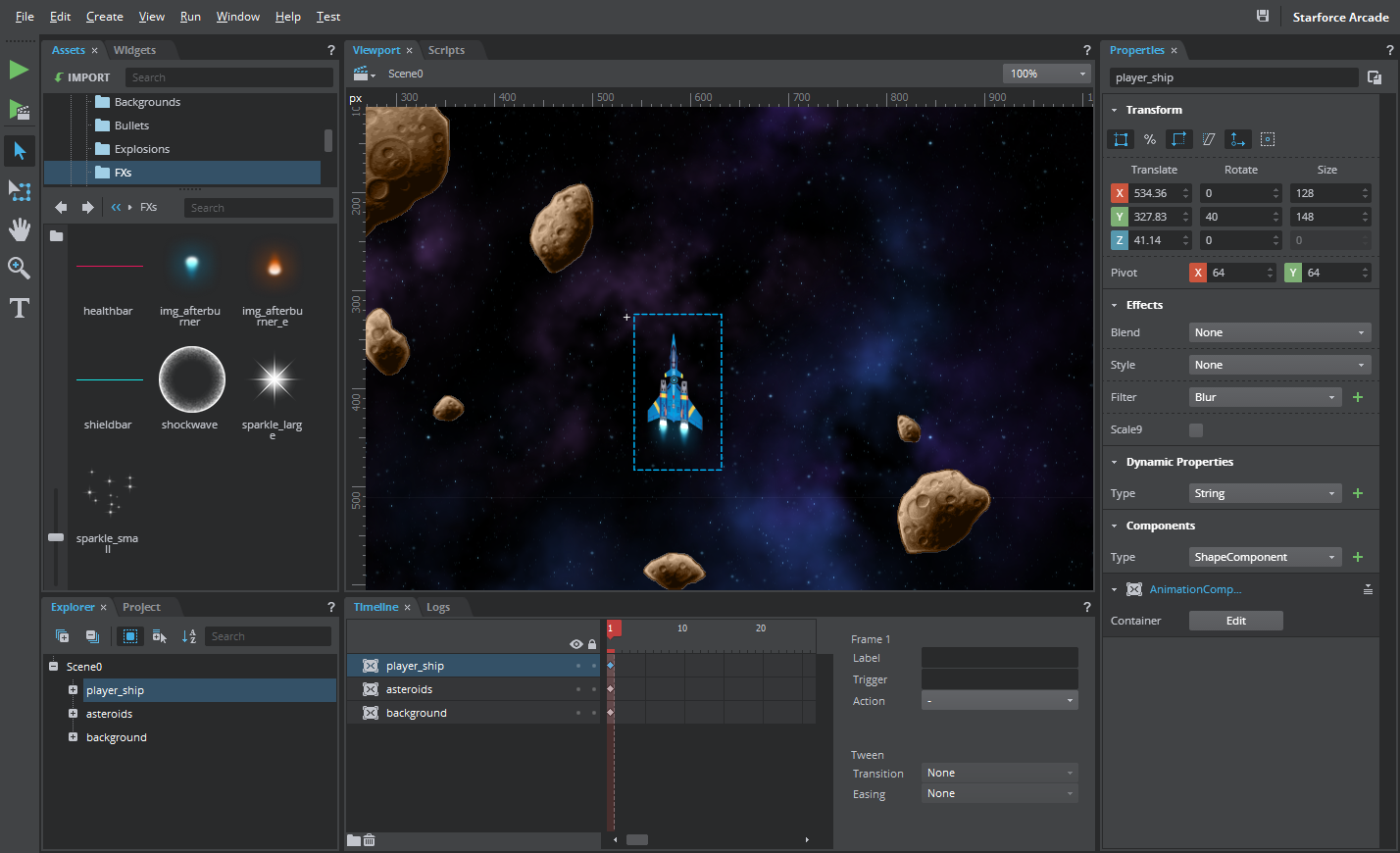The image size is (1400, 853).
Task: Switch to the Scripts tab
Action: (x=446, y=50)
